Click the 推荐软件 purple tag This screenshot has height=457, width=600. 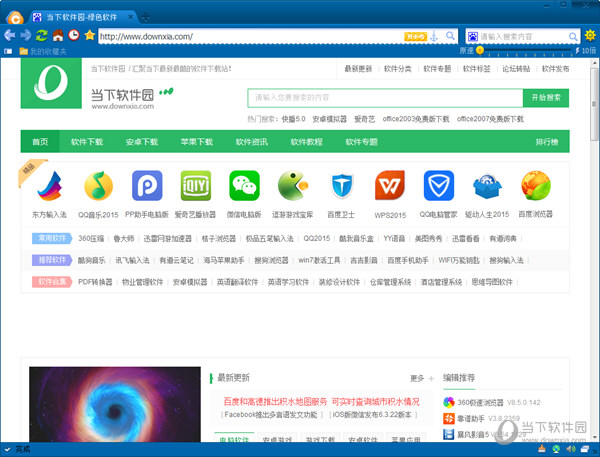(x=52, y=260)
